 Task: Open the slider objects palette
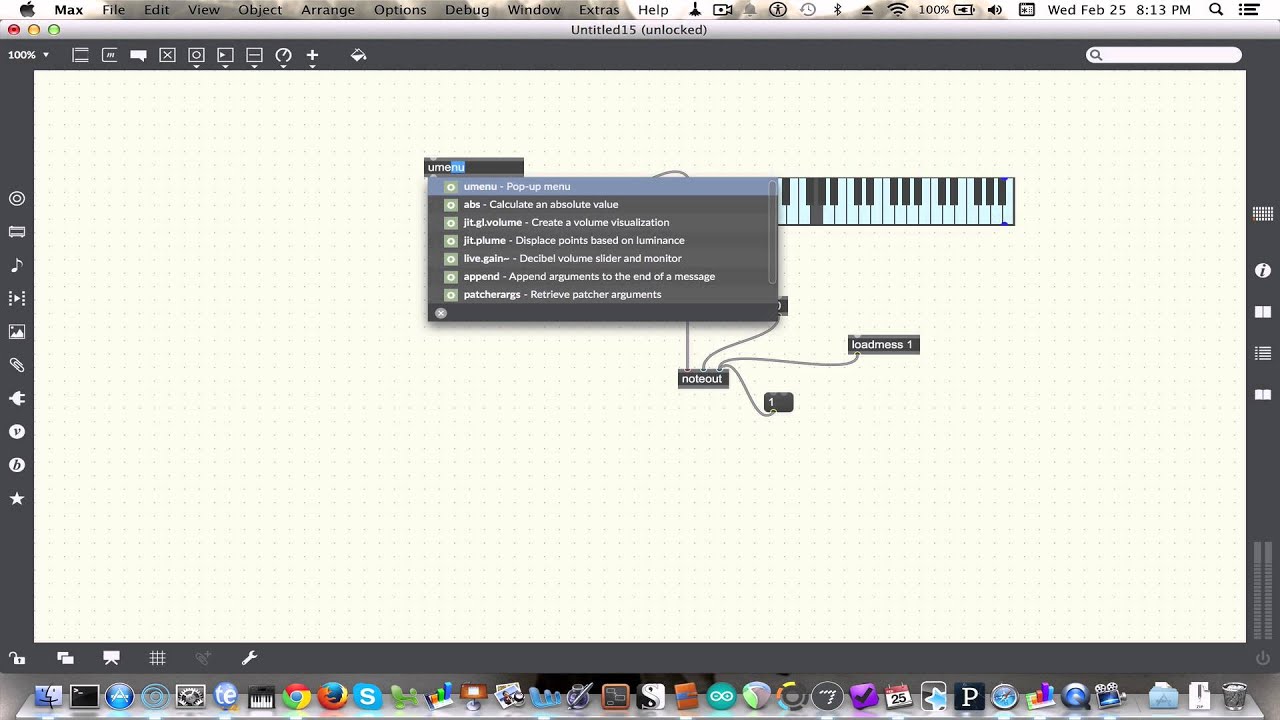[x=254, y=55]
